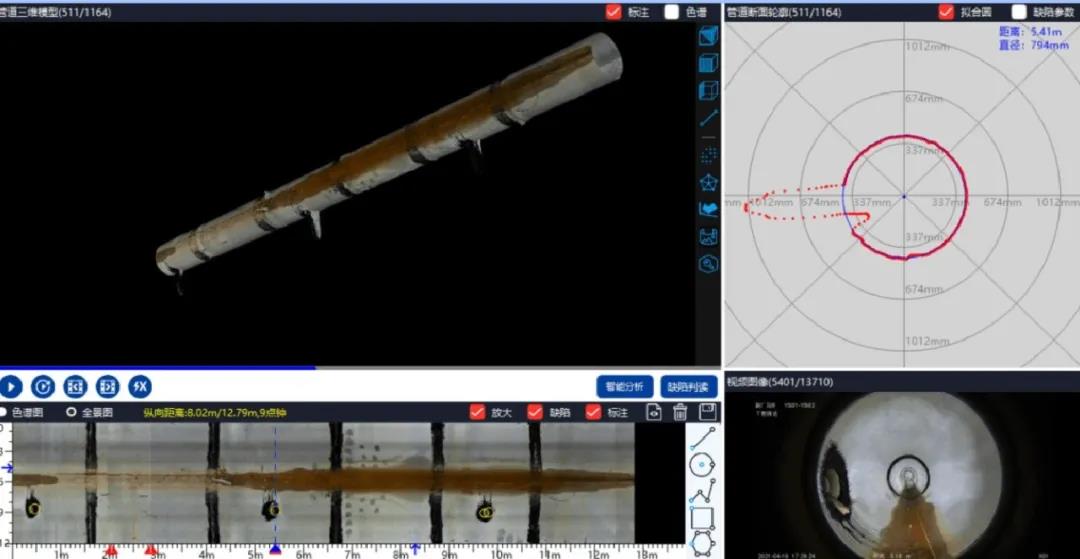Toggle the 放大 checkbox above panorama
1080x559 pixels.
point(477,412)
